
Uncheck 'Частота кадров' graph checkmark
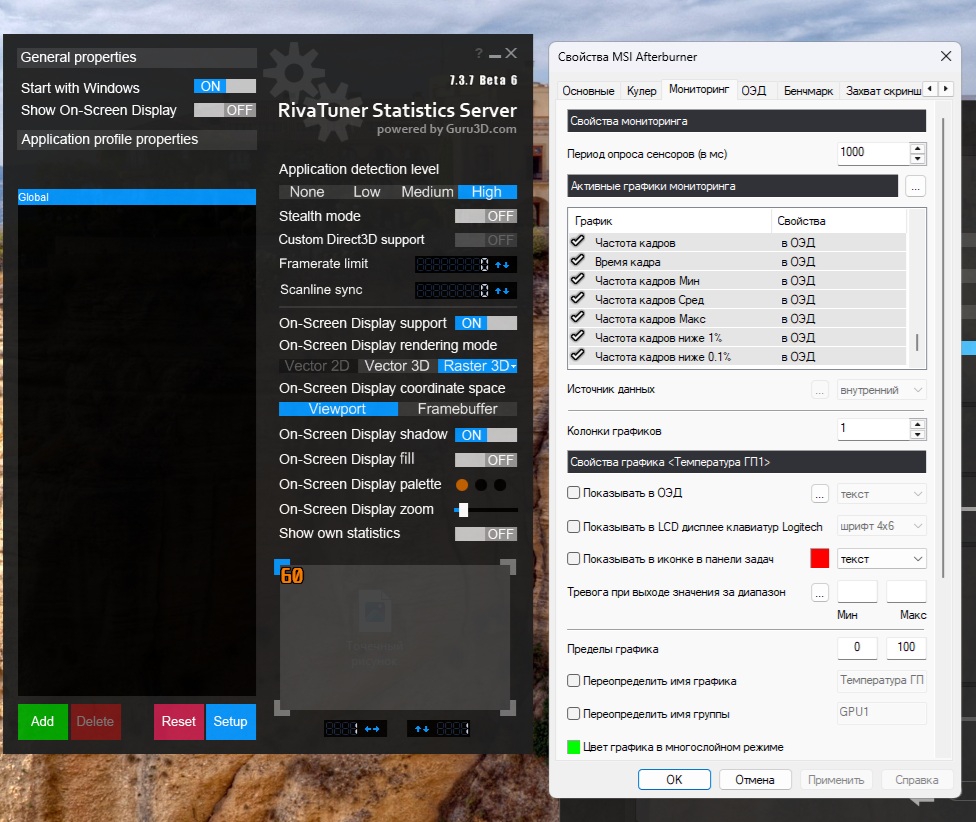tap(578, 241)
